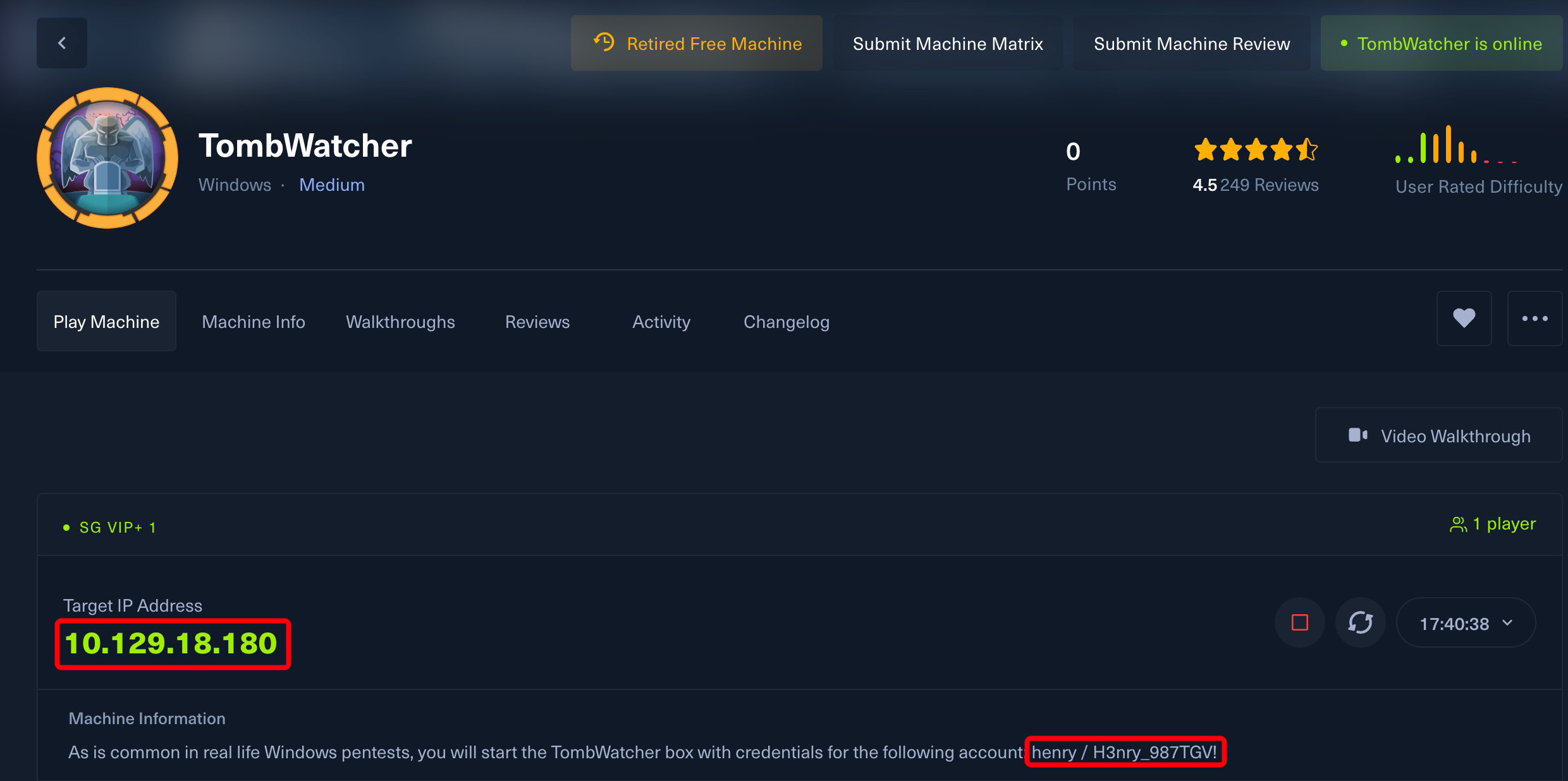1568x781 pixels.
Task: Click the video camera icon in Video Walkthrough
Action: click(x=1357, y=435)
